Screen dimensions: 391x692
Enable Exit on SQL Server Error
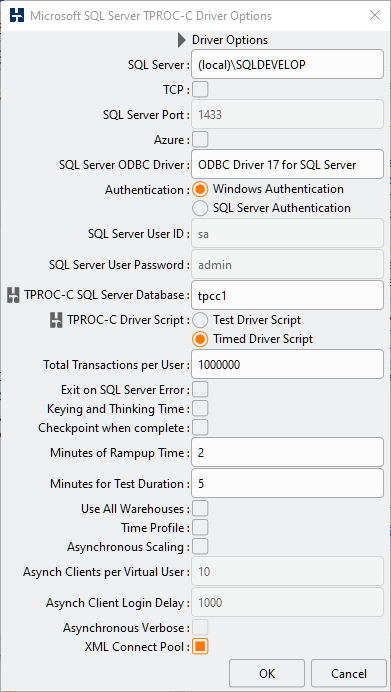coord(200,390)
